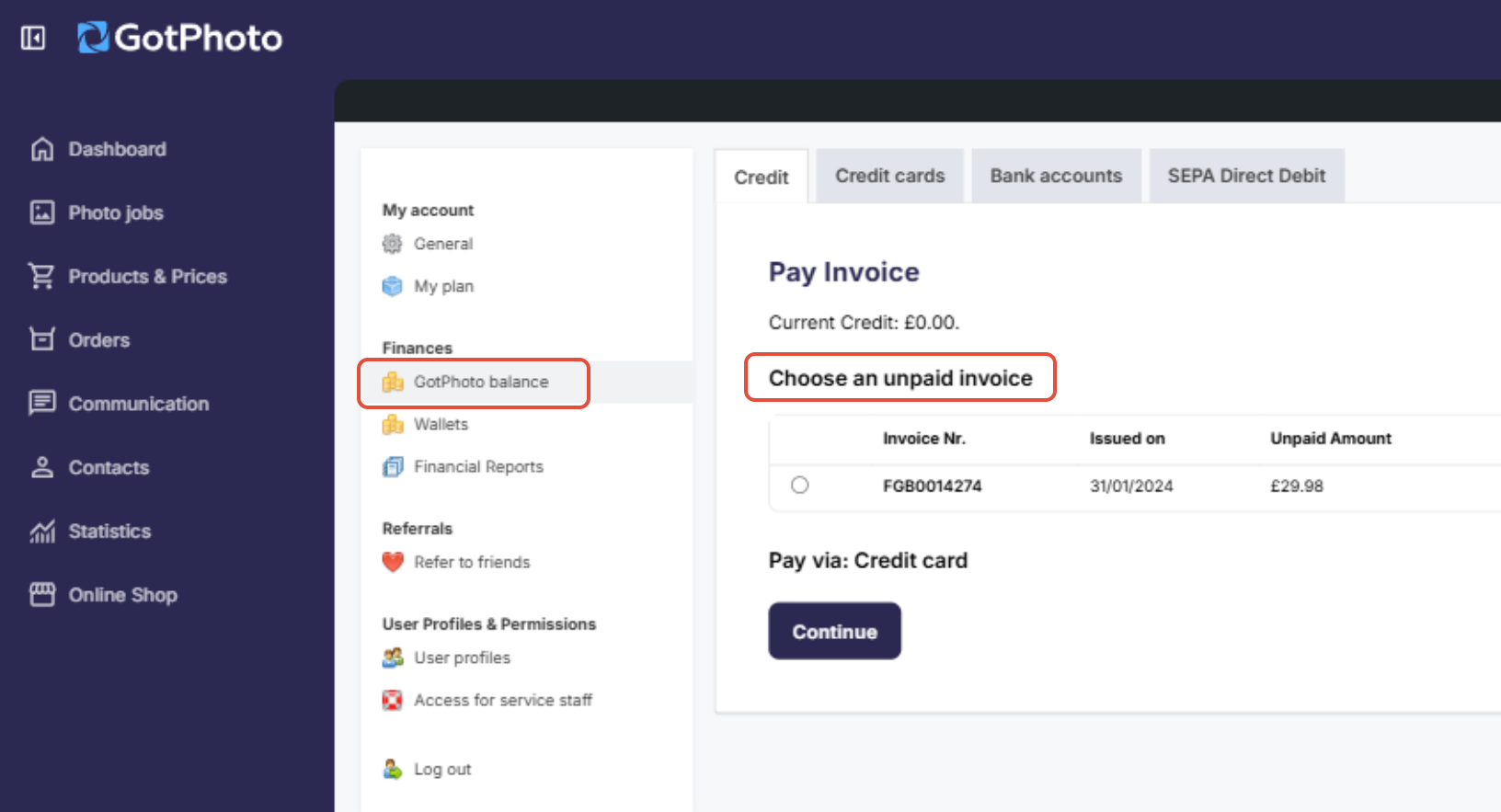Click the coins icon beside GotPhoto balance

(393, 382)
